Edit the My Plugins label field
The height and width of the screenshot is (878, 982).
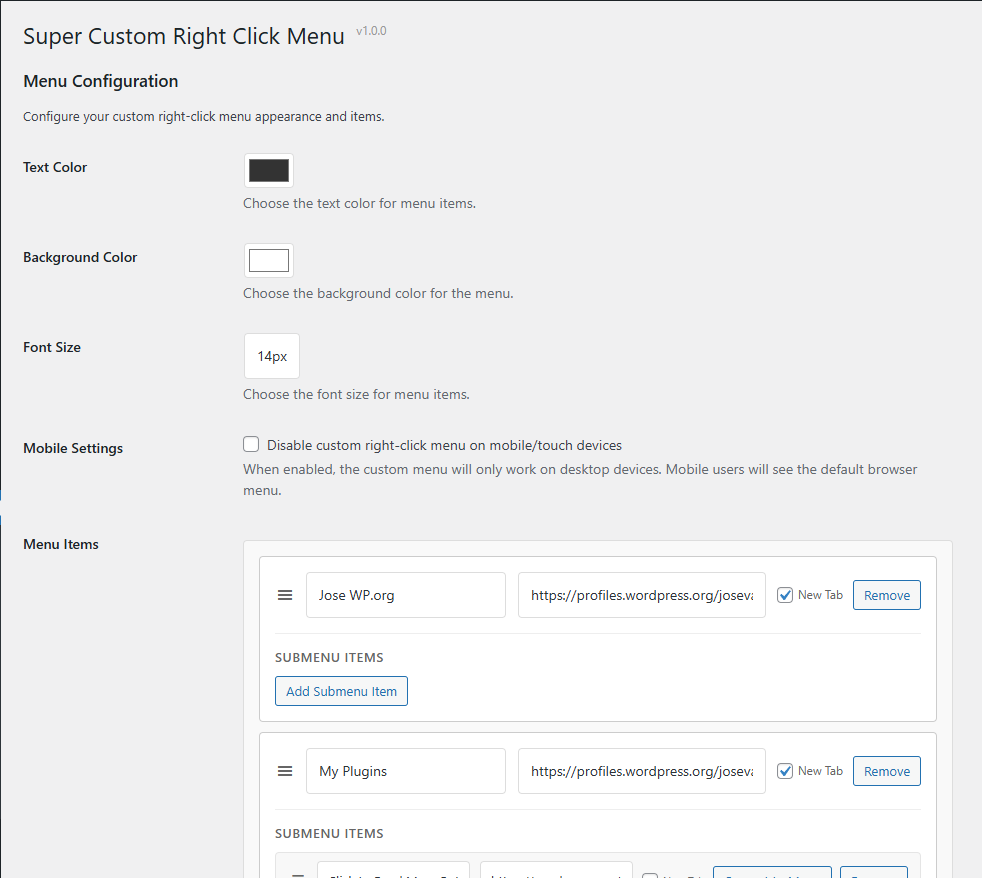click(x=405, y=771)
